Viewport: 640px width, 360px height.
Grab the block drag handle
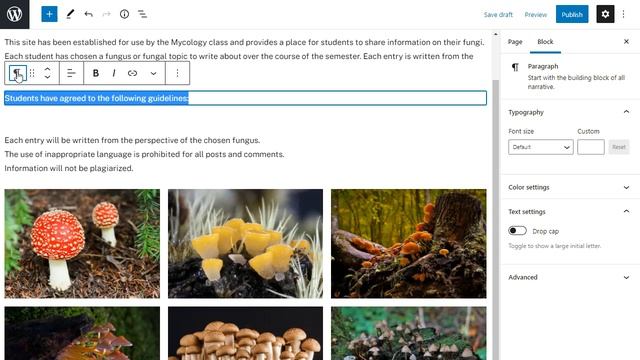(x=32, y=73)
